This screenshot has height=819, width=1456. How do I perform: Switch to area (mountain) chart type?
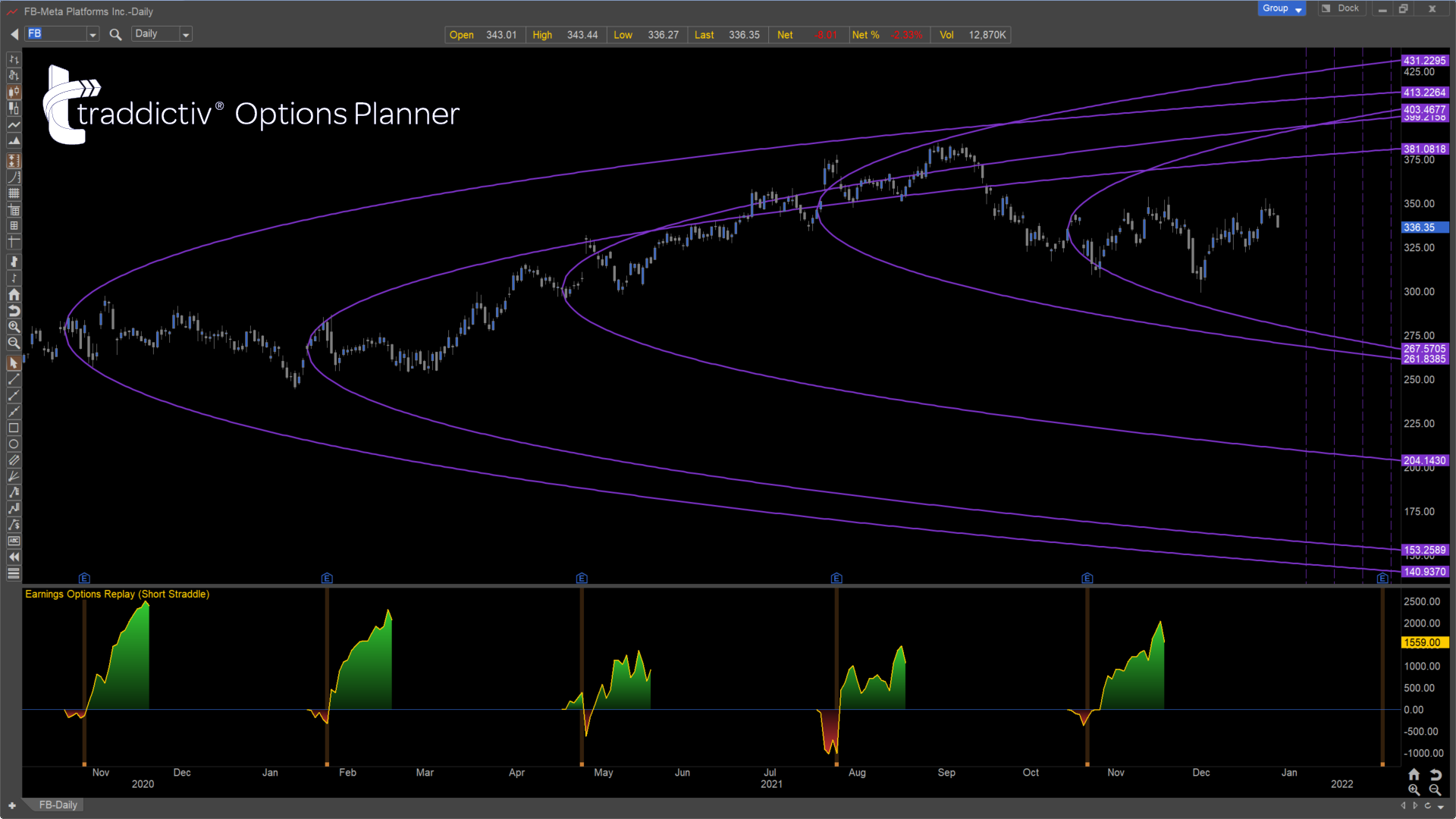point(14,141)
